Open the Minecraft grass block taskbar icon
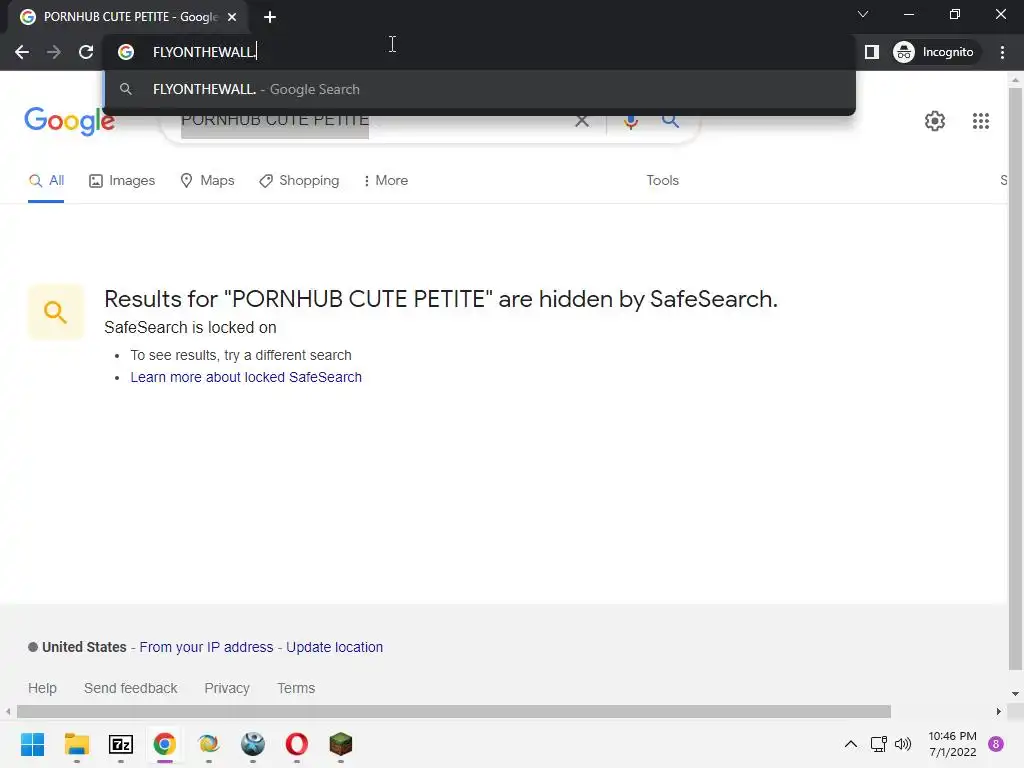Screen dimensions: 1024x768 [341, 744]
